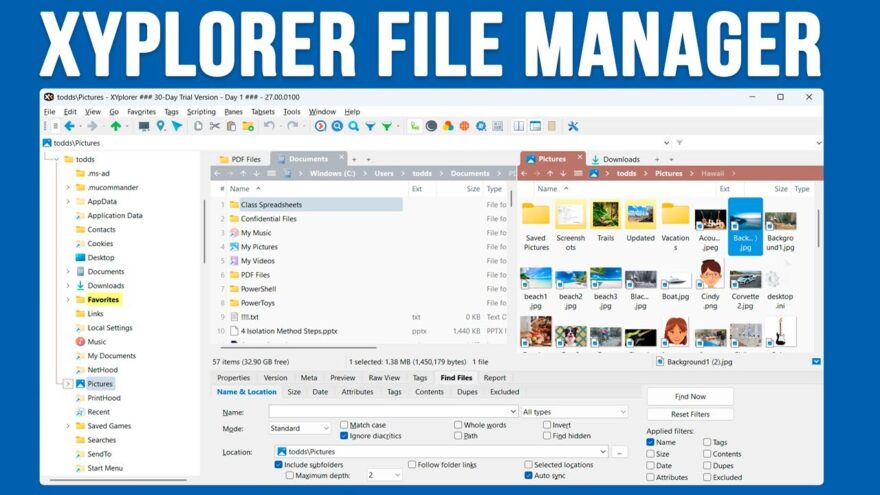
Task: Open the Mode Standard dropdown
Action: (x=300, y=428)
